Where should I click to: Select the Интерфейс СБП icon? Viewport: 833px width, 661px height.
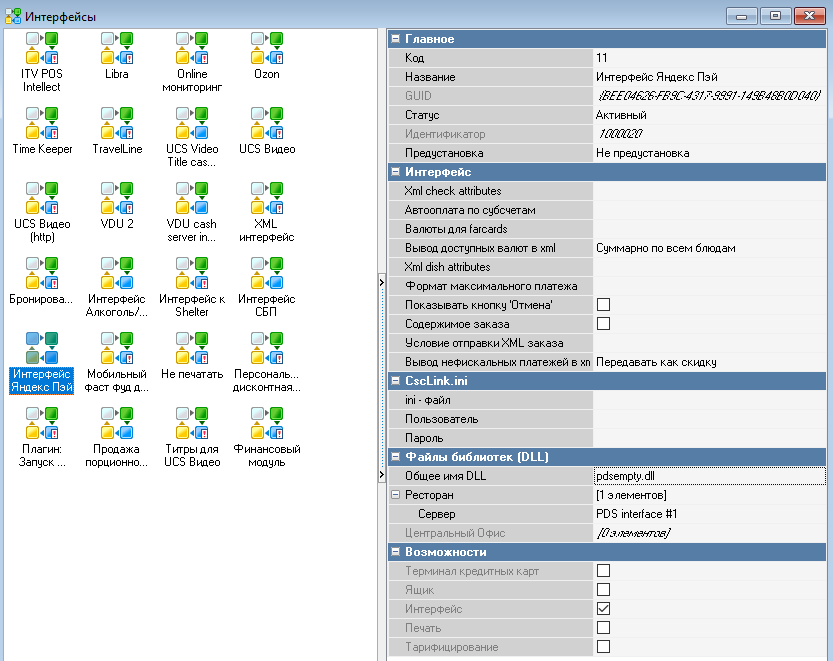pyautogui.click(x=266, y=272)
